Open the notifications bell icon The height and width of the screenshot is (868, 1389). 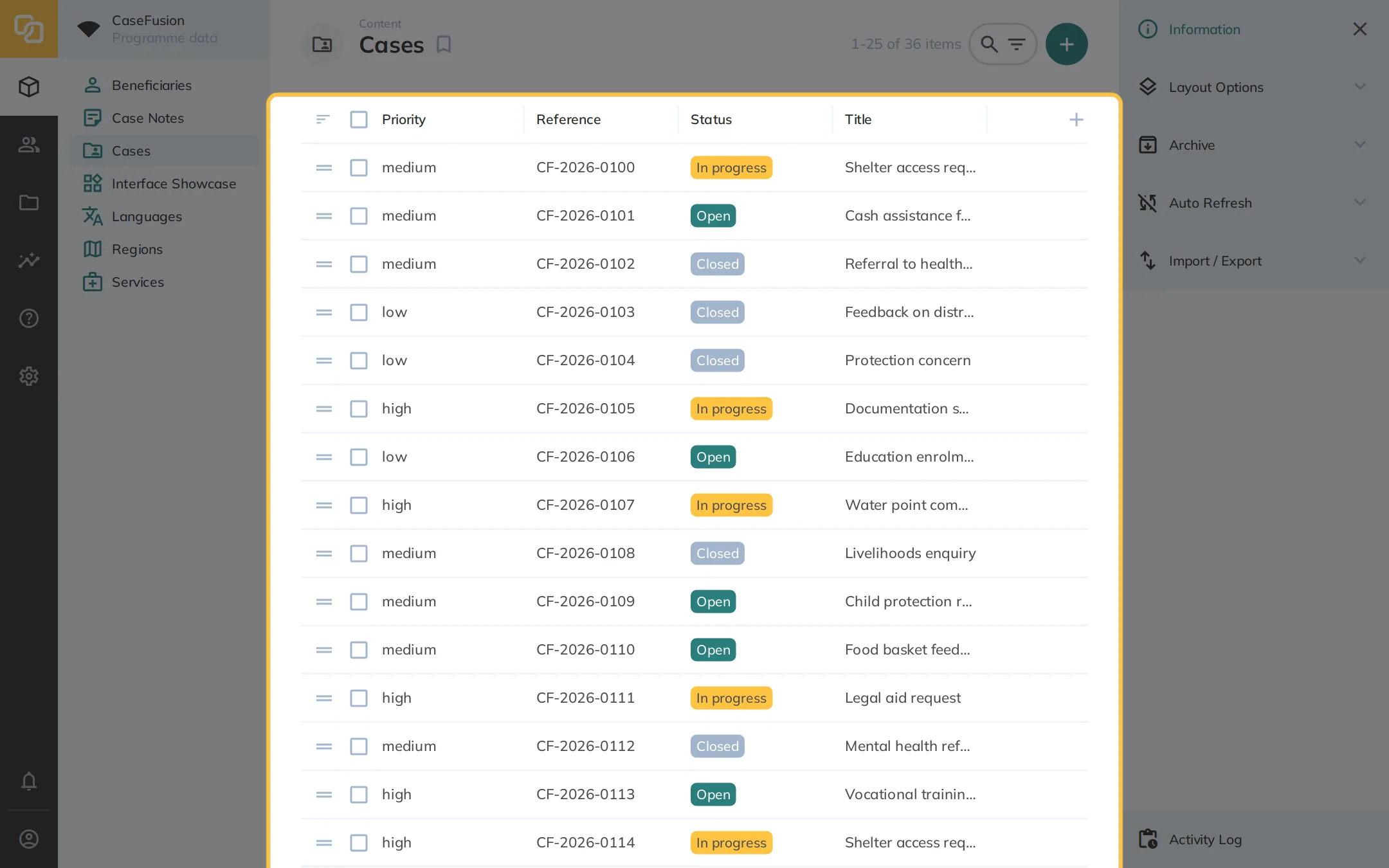[x=29, y=781]
